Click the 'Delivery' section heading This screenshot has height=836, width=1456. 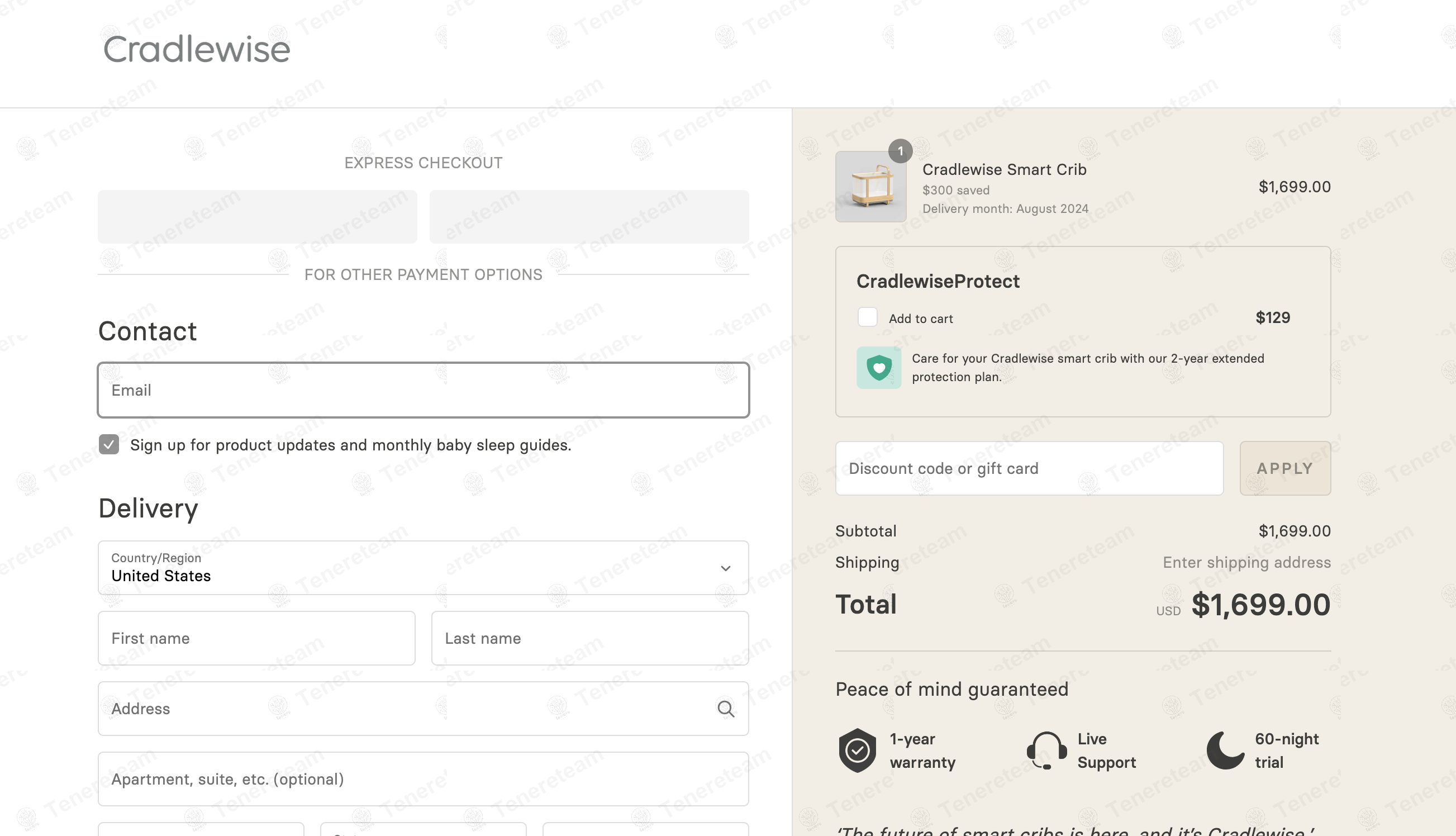148,509
